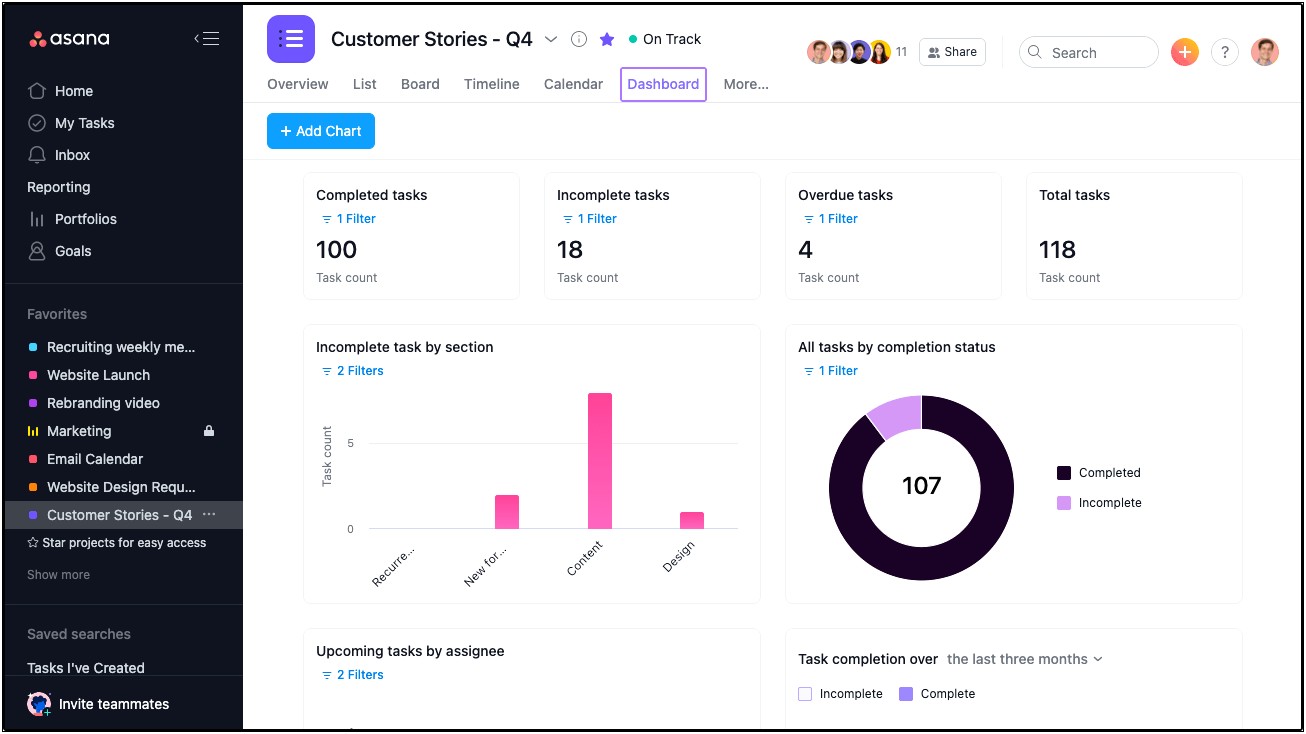Open the profile avatar menu

tap(1265, 52)
